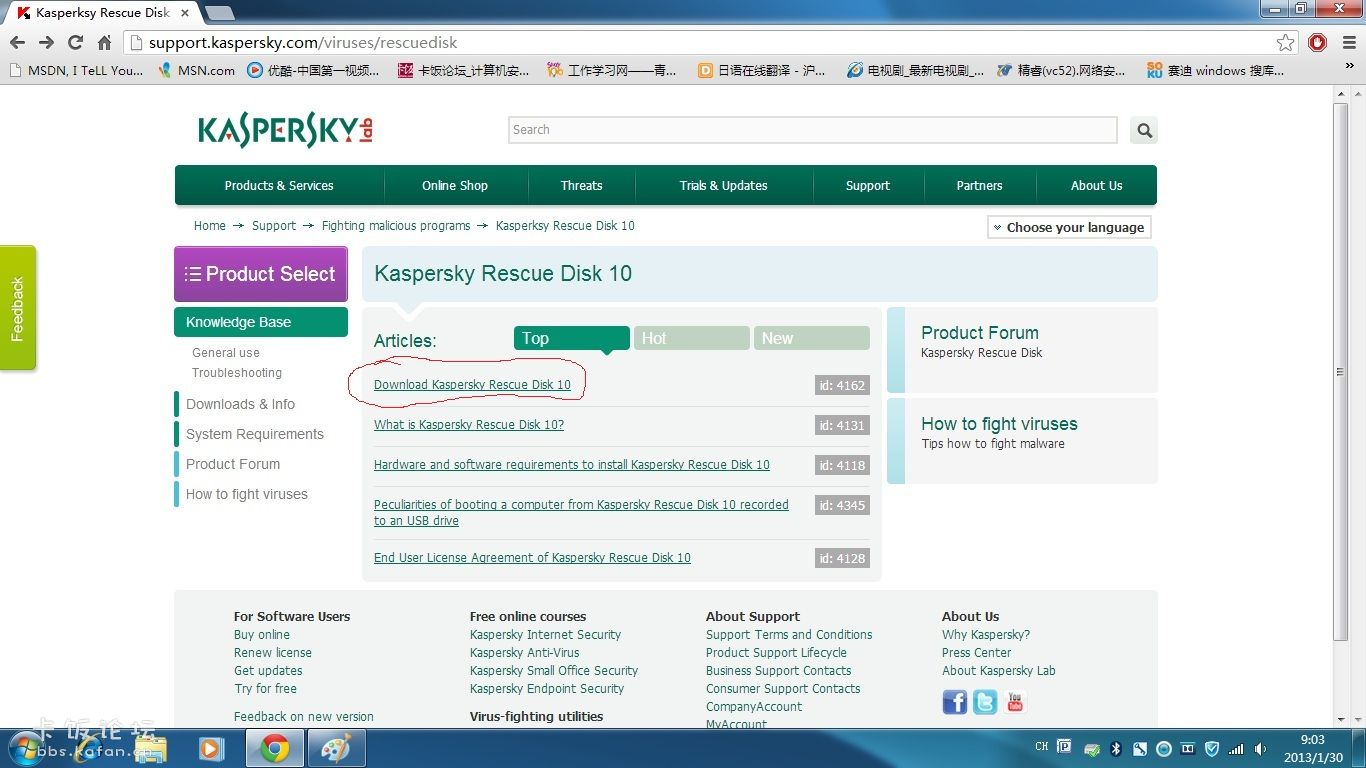Open Chrome from the taskbar
Image resolution: width=1366 pixels, height=768 pixels.
pos(275,748)
